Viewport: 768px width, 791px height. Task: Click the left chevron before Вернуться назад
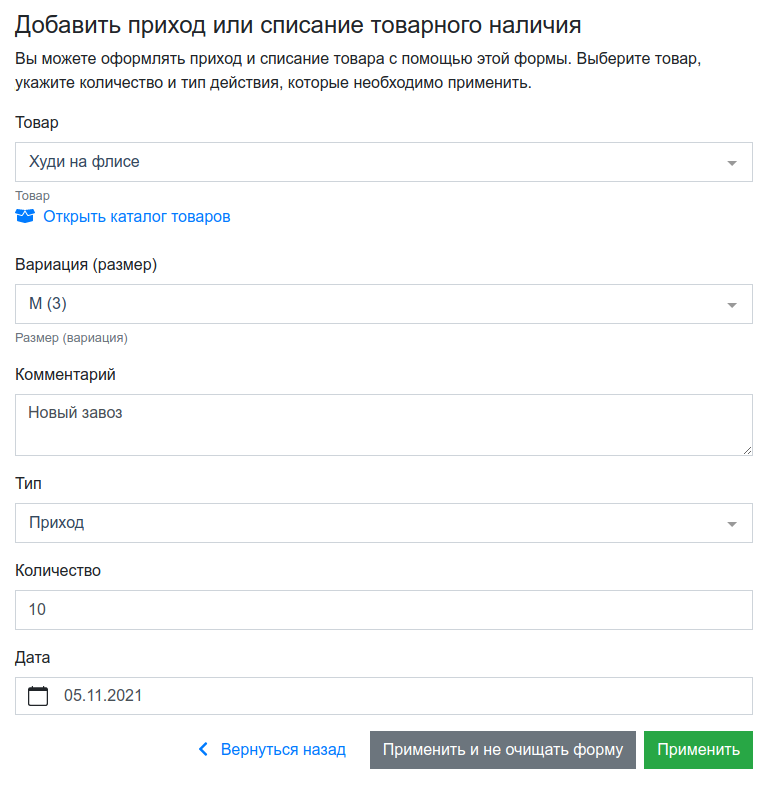203,749
